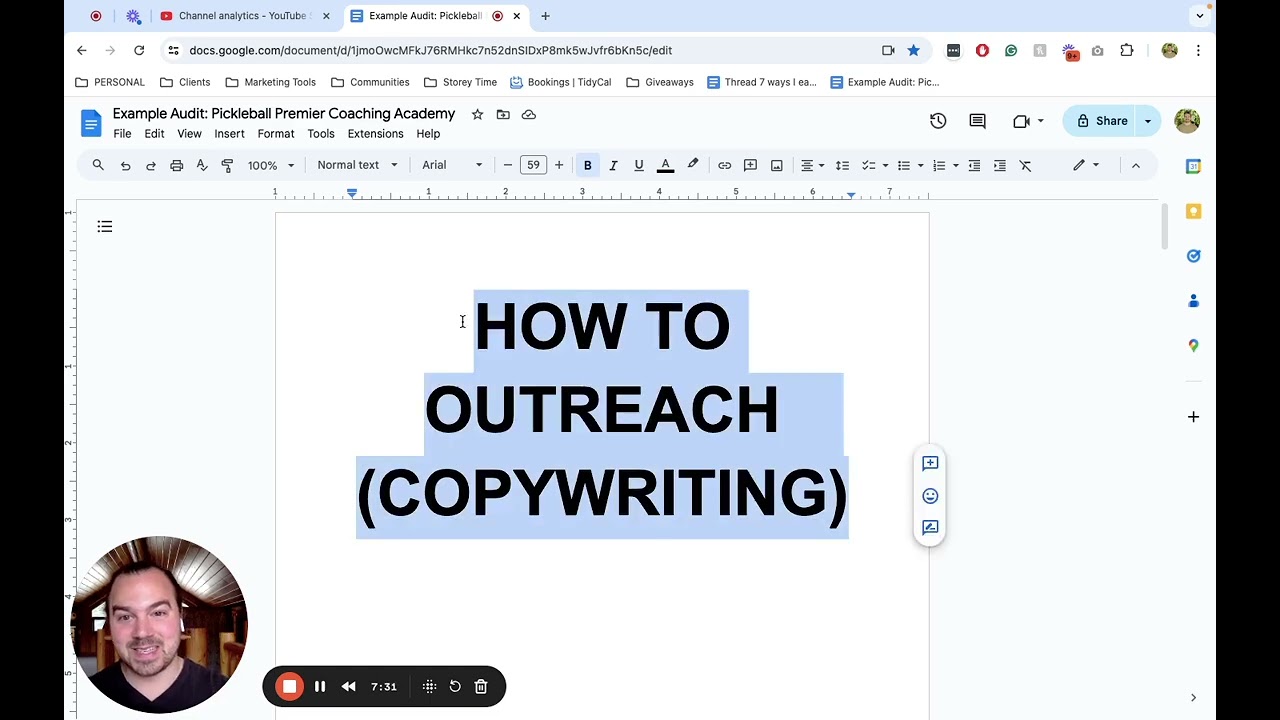Open the Bookings TidyCal bookmark
Screen dimensions: 1280x720
[560, 82]
